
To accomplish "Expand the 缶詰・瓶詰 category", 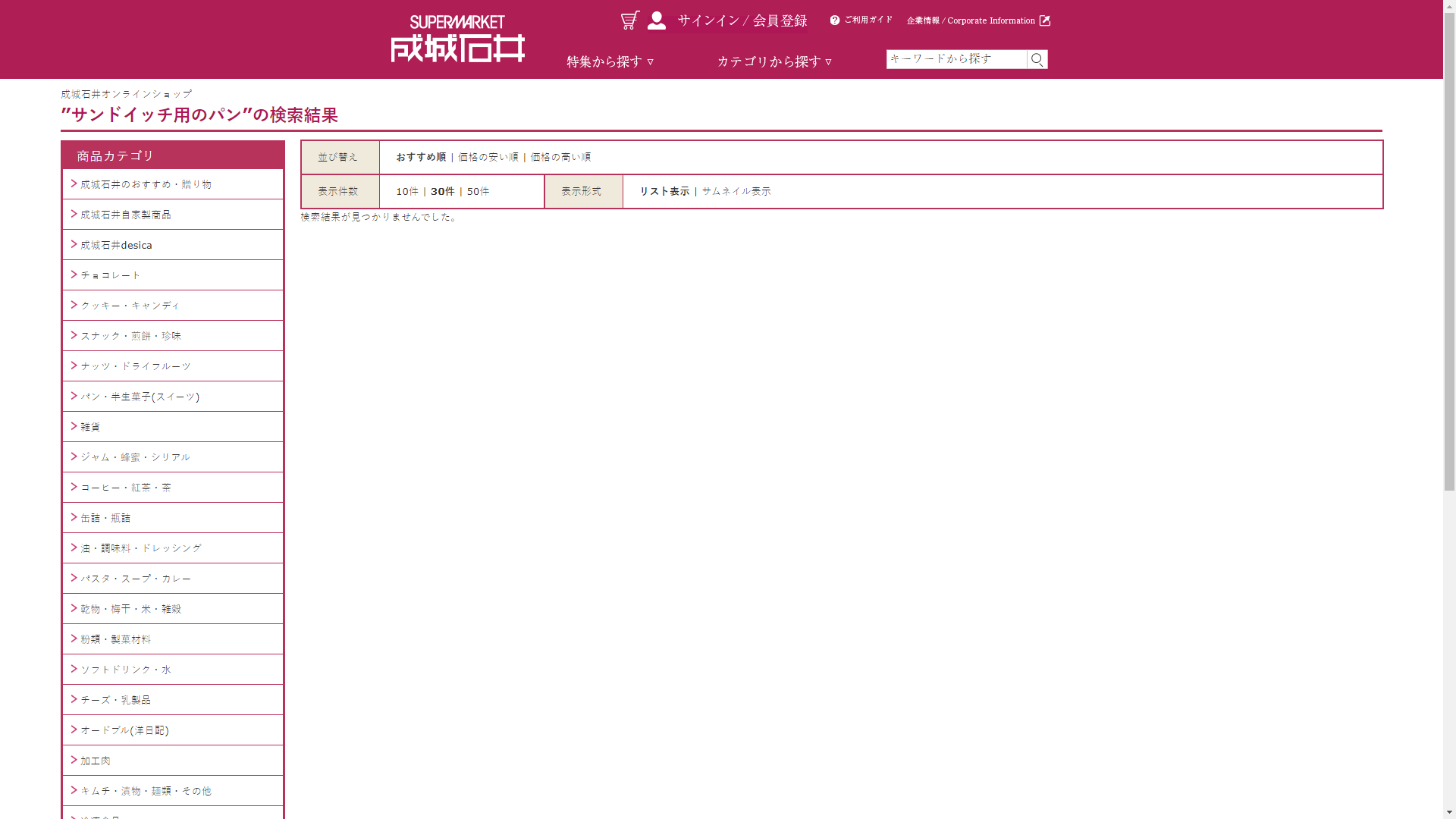I will click(105, 518).
